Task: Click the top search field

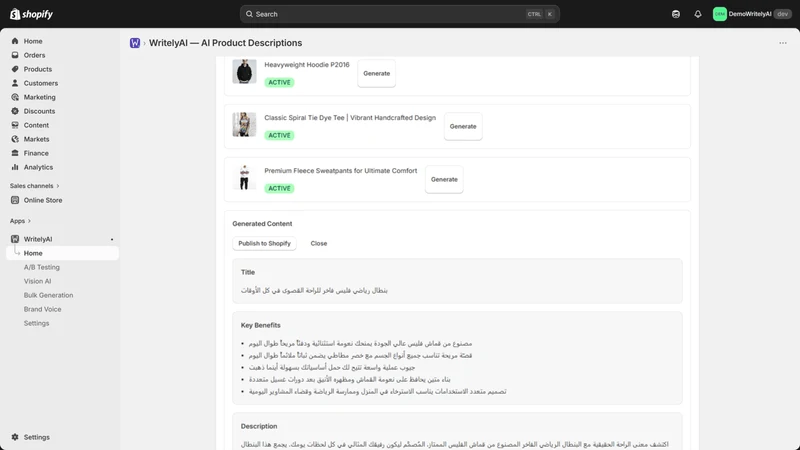Action: [399, 14]
